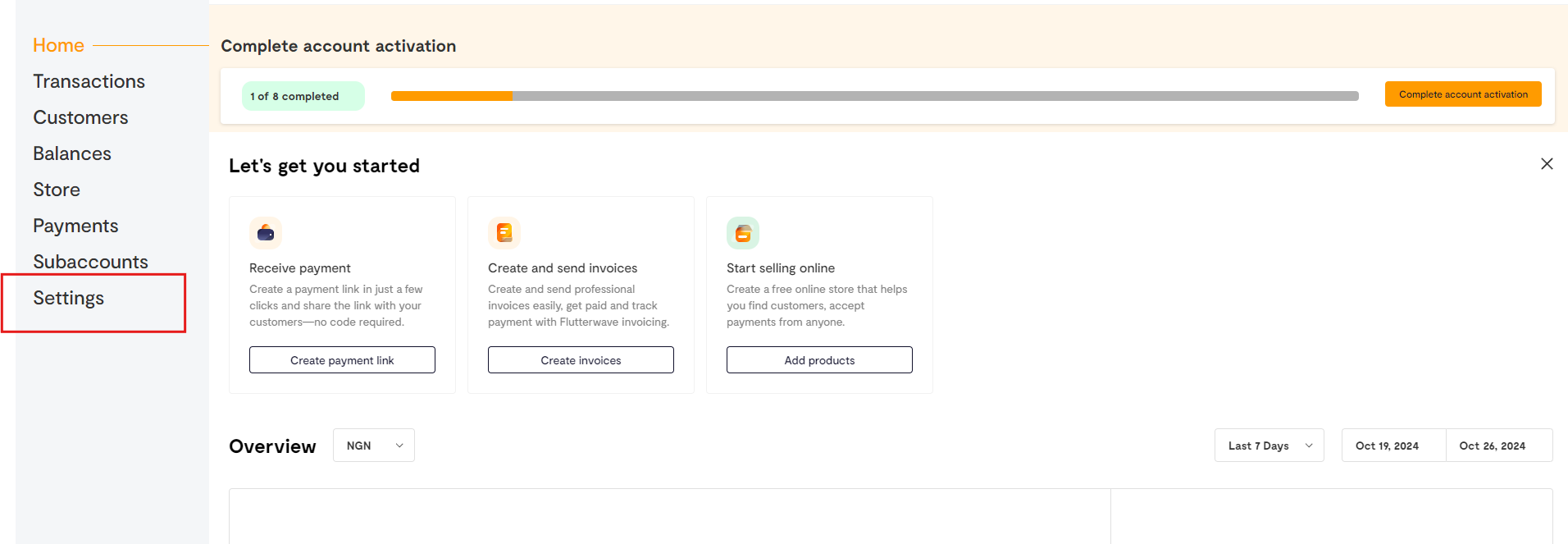Image resolution: width=1568 pixels, height=544 pixels.
Task: Go to Transactions in the sidebar
Action: point(89,81)
